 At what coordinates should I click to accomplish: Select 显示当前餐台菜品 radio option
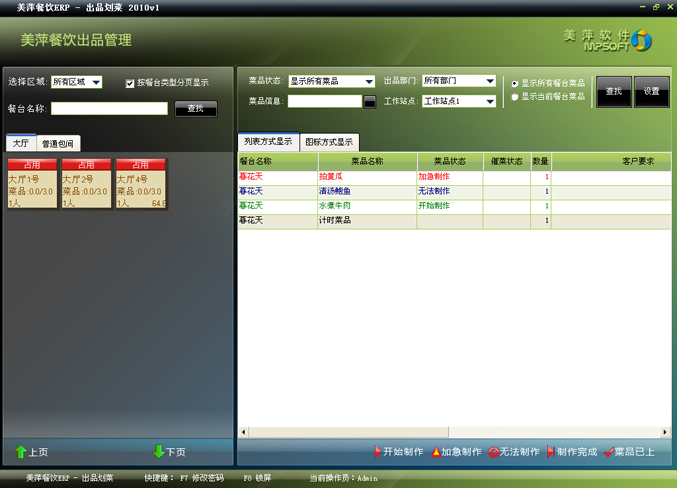click(515, 97)
